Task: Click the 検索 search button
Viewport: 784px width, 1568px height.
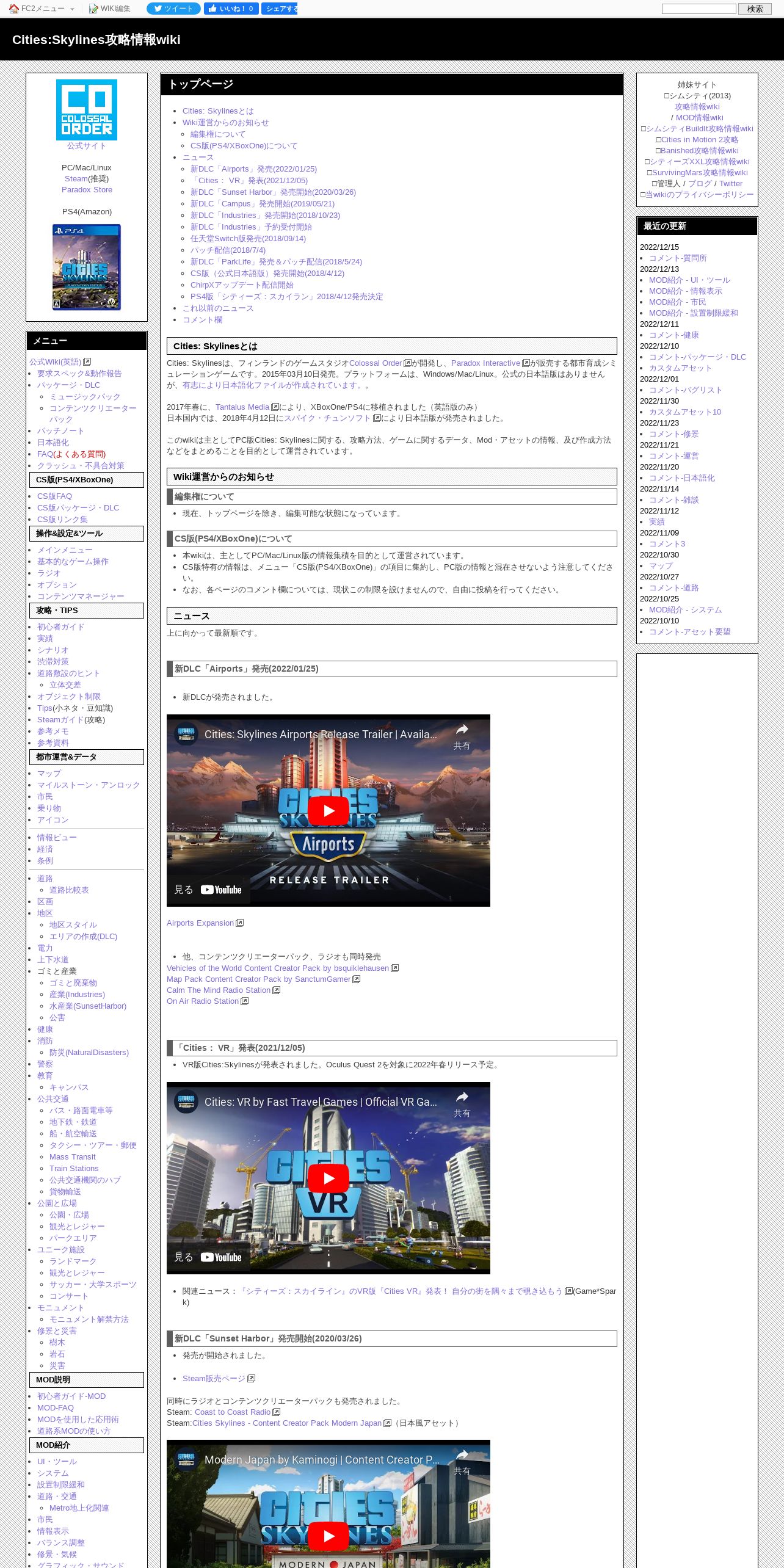Action: click(755, 9)
